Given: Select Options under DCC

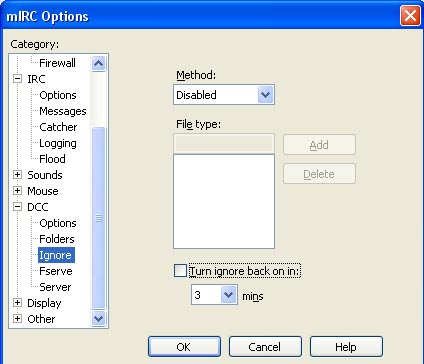Looking at the screenshot, I should pos(58,223).
